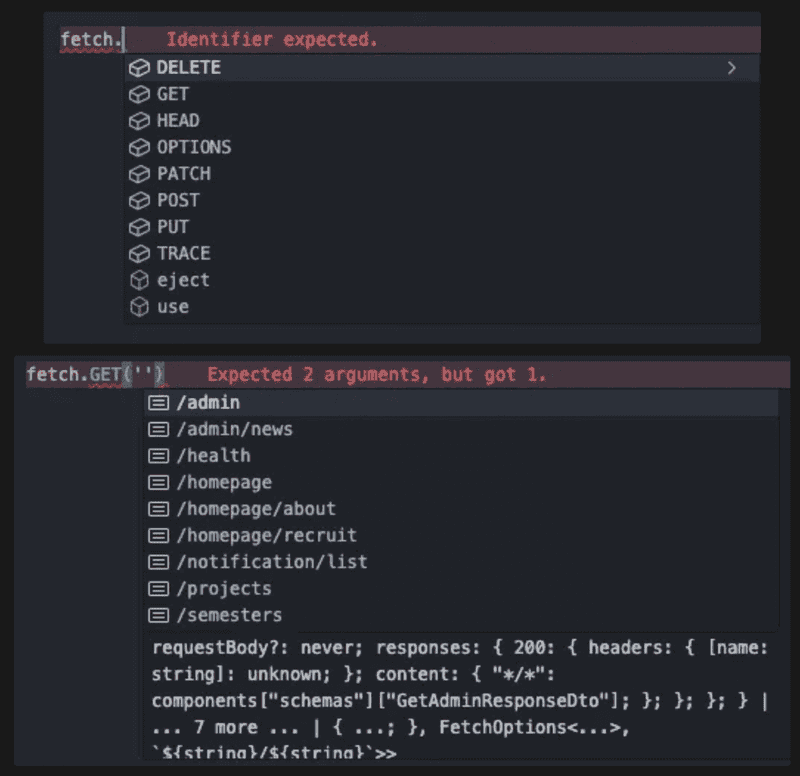Choose the /admin/news path suggestion

click(234, 429)
